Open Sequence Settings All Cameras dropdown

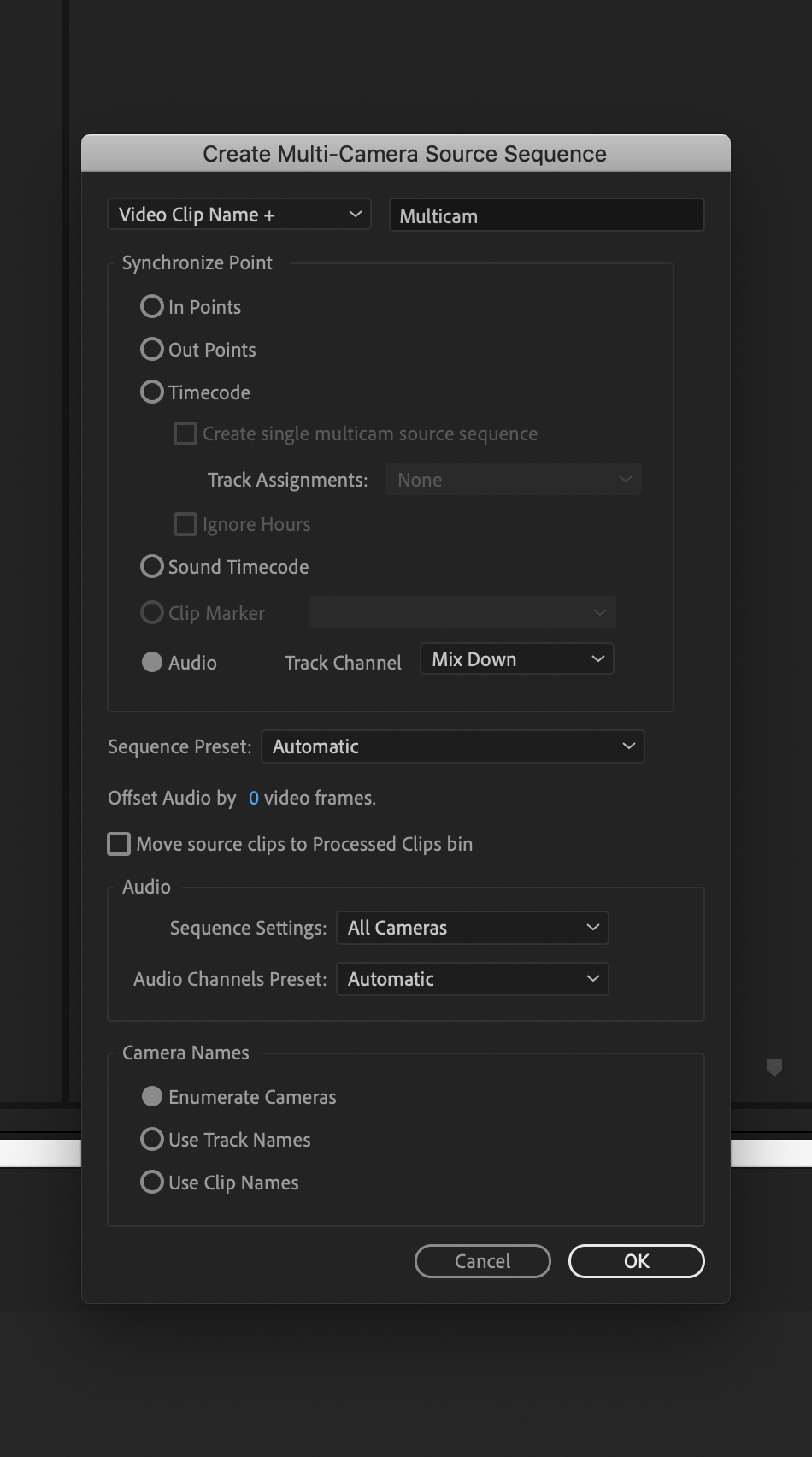pyautogui.click(x=472, y=928)
